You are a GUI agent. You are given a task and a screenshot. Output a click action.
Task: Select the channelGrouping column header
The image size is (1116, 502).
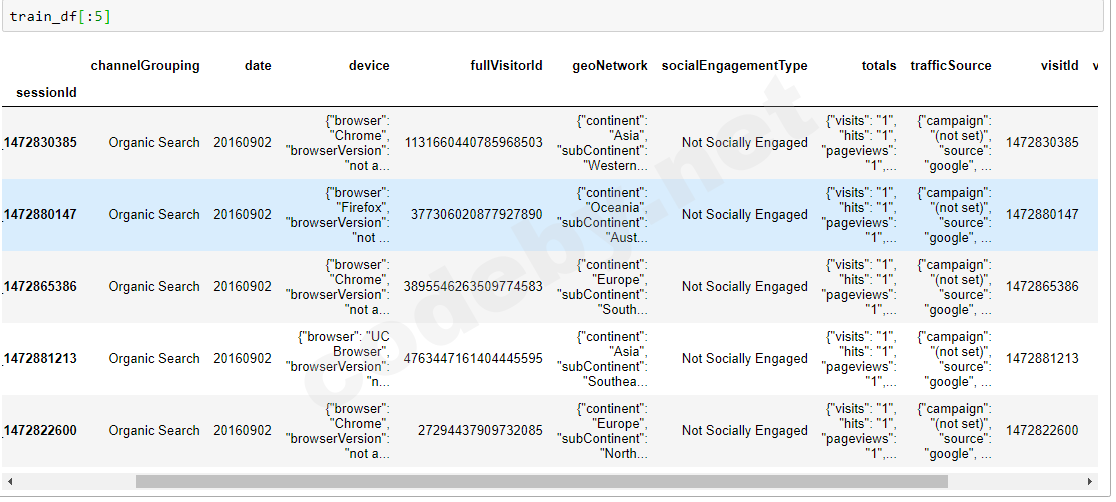pos(145,66)
